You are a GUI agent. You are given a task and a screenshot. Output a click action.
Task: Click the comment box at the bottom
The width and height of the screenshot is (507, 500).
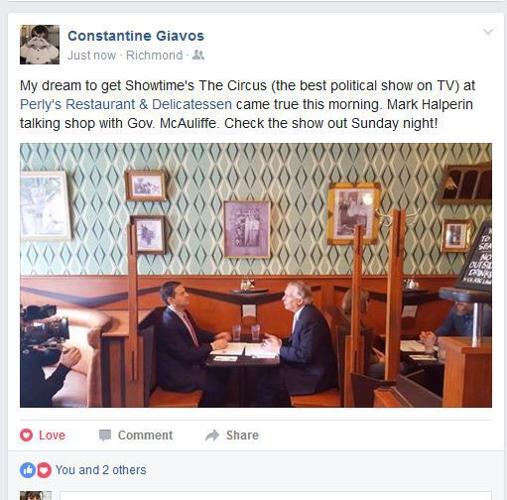coord(275,495)
